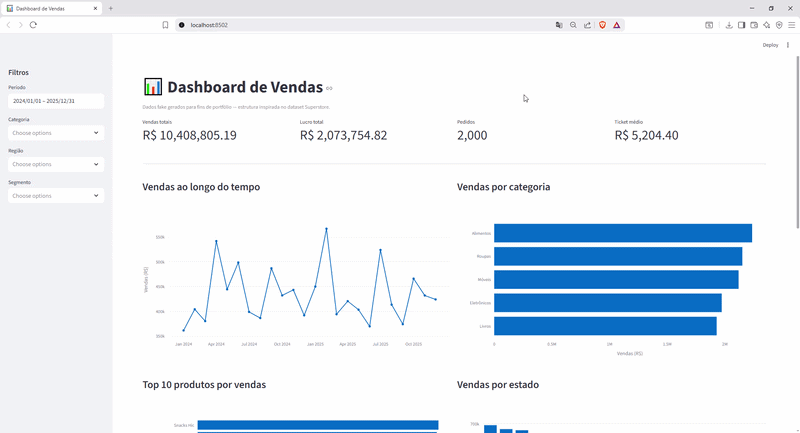Click the media/screen icon left of downloads
800x433 pixels.
pyautogui.click(x=709, y=25)
